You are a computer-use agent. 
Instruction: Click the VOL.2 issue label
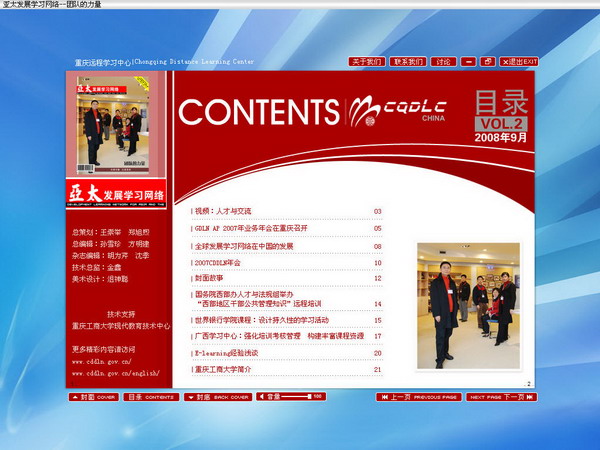point(501,124)
